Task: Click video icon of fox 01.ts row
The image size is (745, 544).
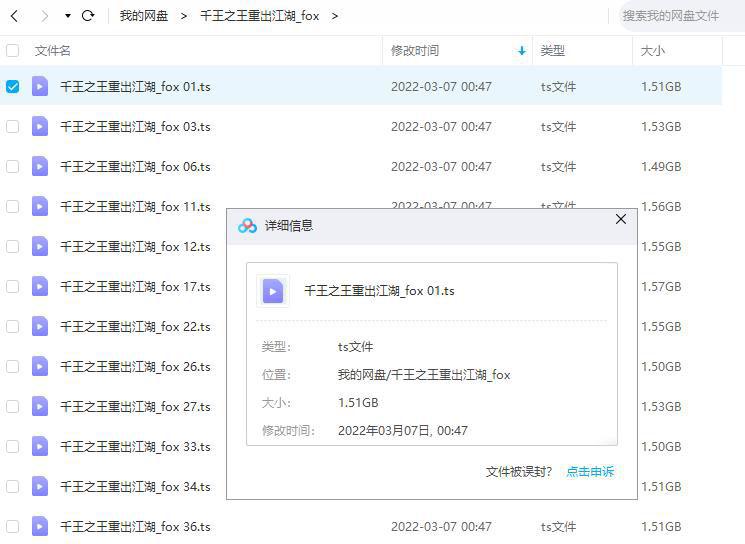Action: click(x=40, y=86)
